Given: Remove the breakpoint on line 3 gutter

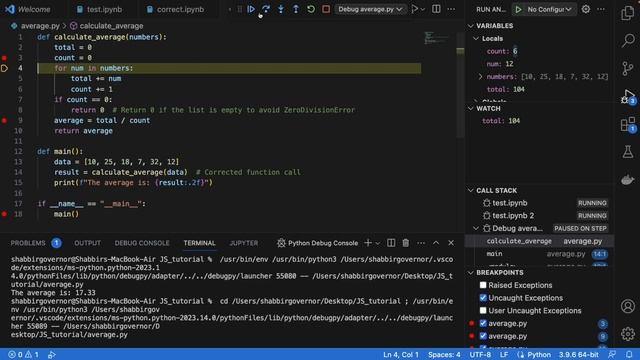Looking at the screenshot, I should coord(4,58).
